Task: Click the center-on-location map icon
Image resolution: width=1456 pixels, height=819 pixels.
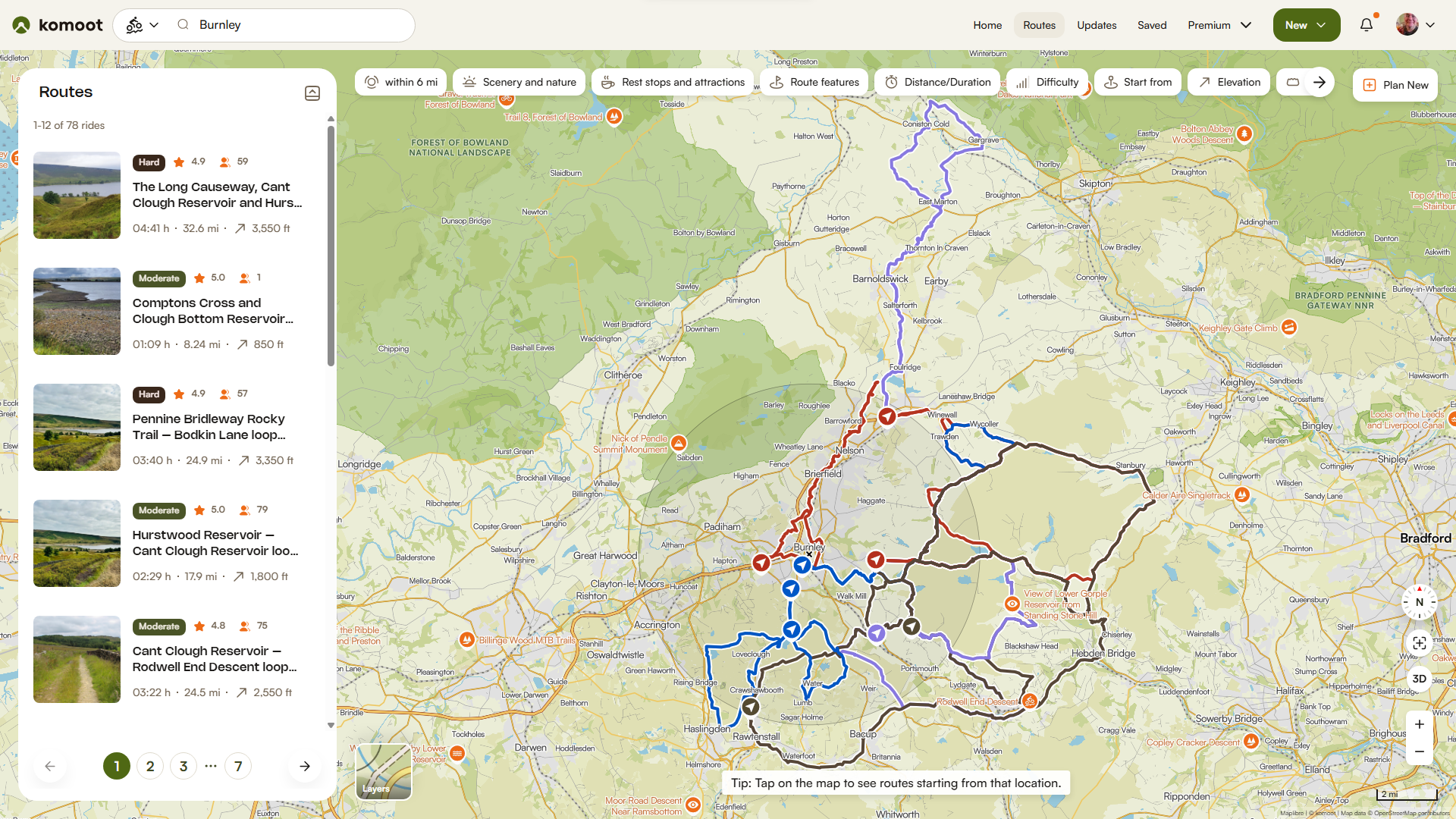Action: pos(1419,643)
